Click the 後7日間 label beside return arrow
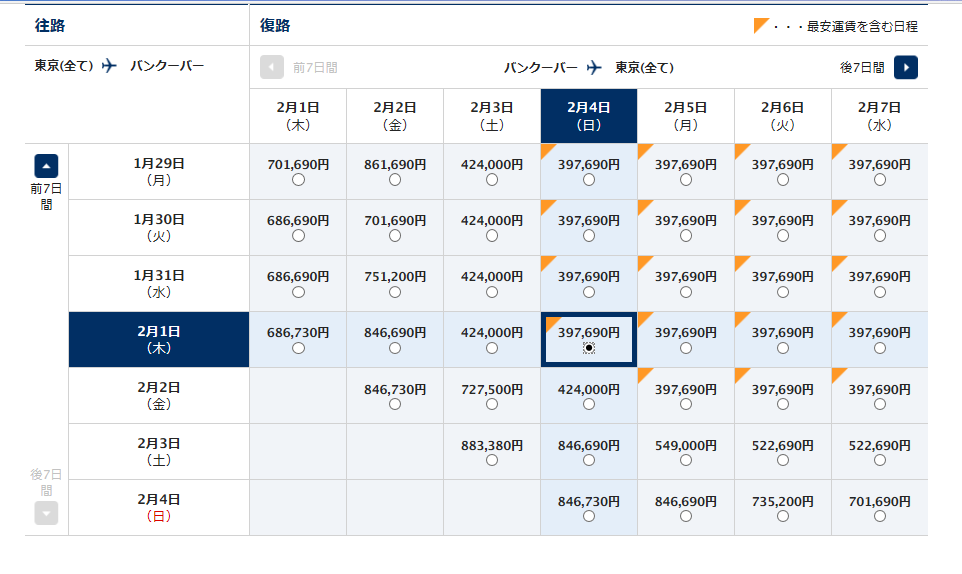Image resolution: width=962 pixels, height=574 pixels. (x=862, y=67)
